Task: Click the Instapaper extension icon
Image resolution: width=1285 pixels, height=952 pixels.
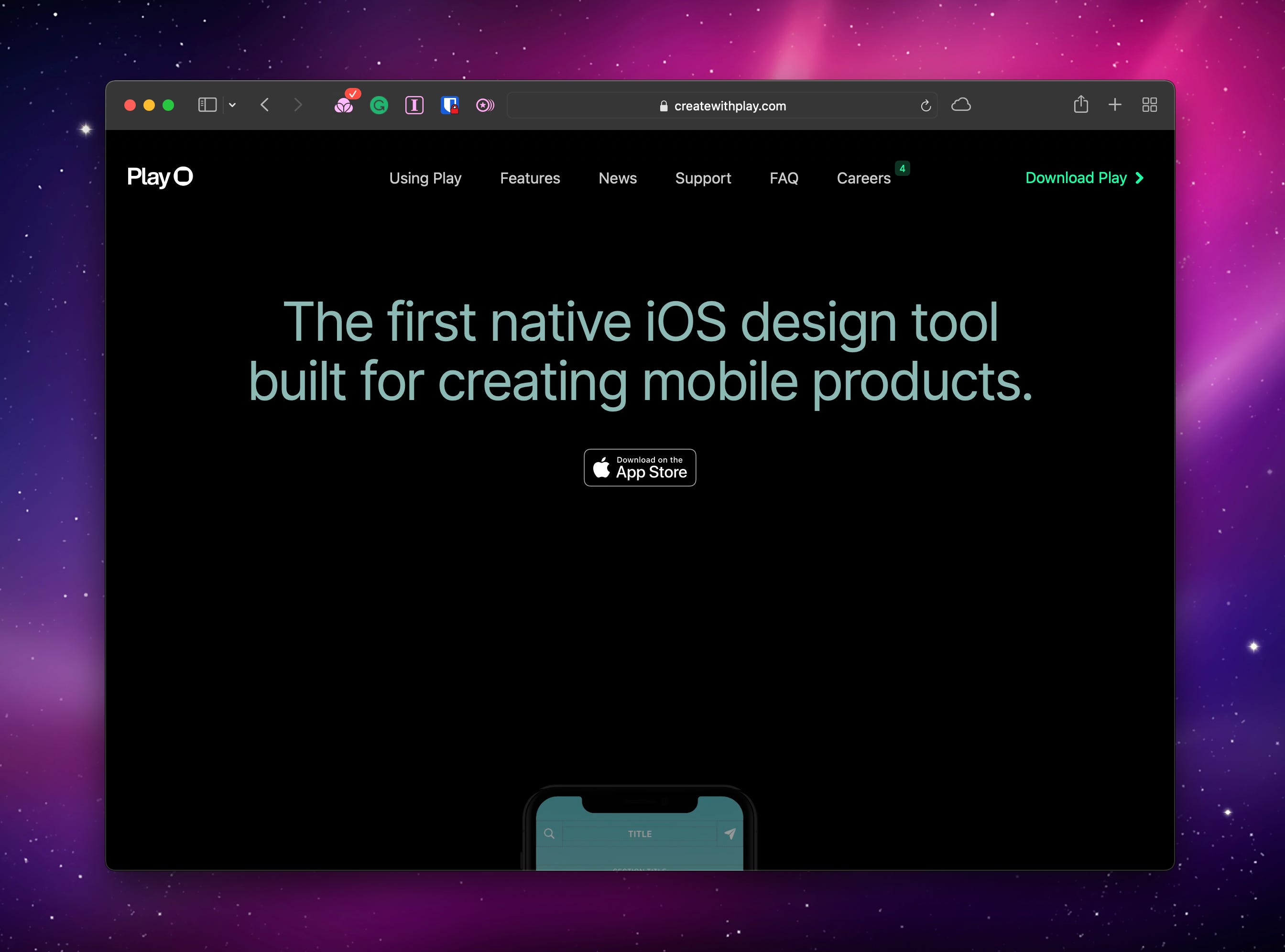Action: coord(414,106)
